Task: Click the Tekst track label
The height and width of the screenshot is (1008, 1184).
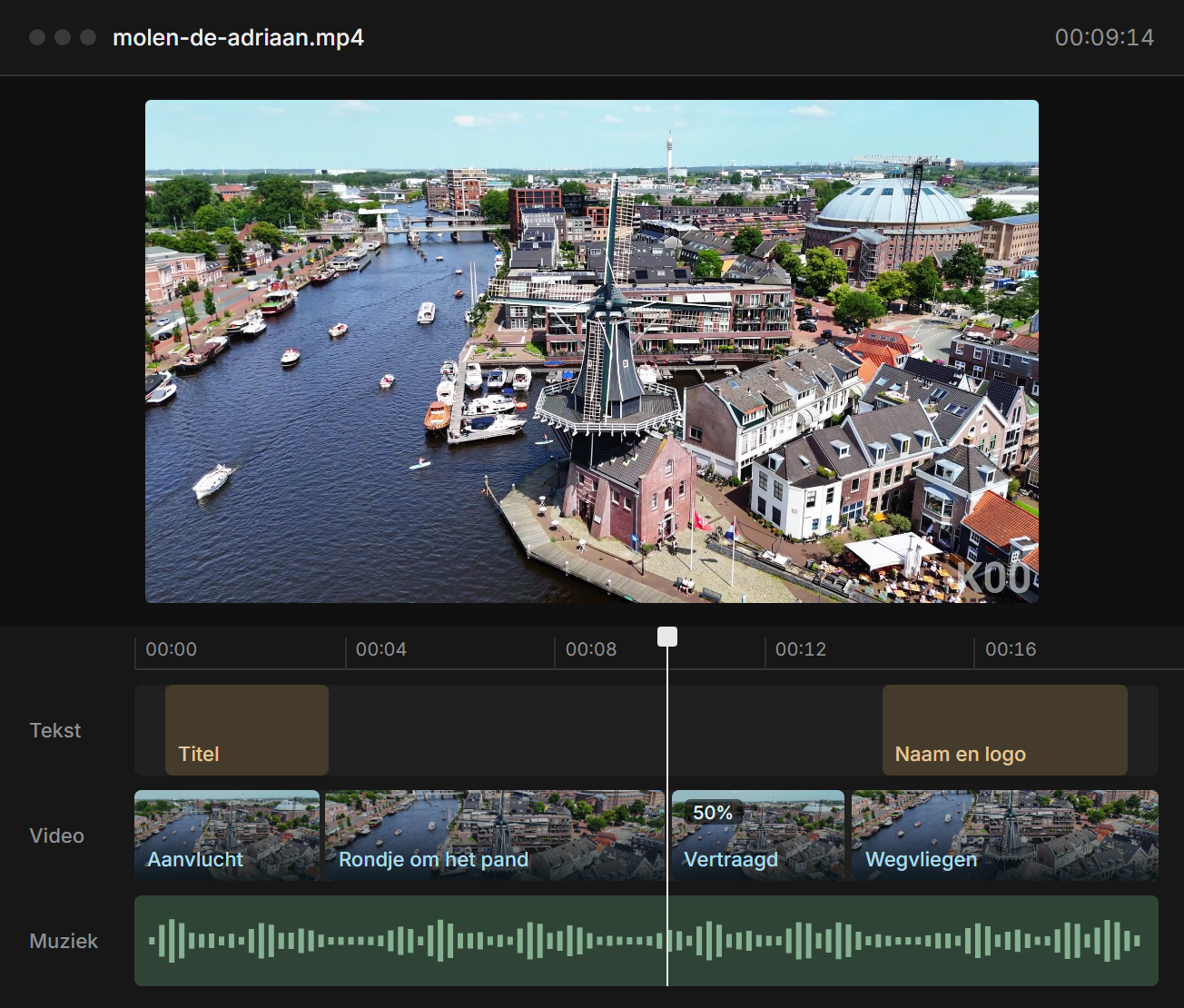Action: point(55,730)
